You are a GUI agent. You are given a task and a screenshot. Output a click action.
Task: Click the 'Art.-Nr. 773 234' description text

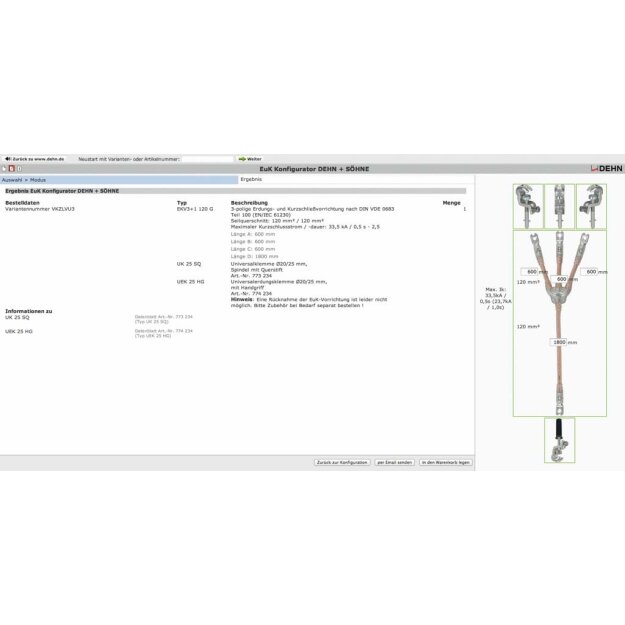251,275
